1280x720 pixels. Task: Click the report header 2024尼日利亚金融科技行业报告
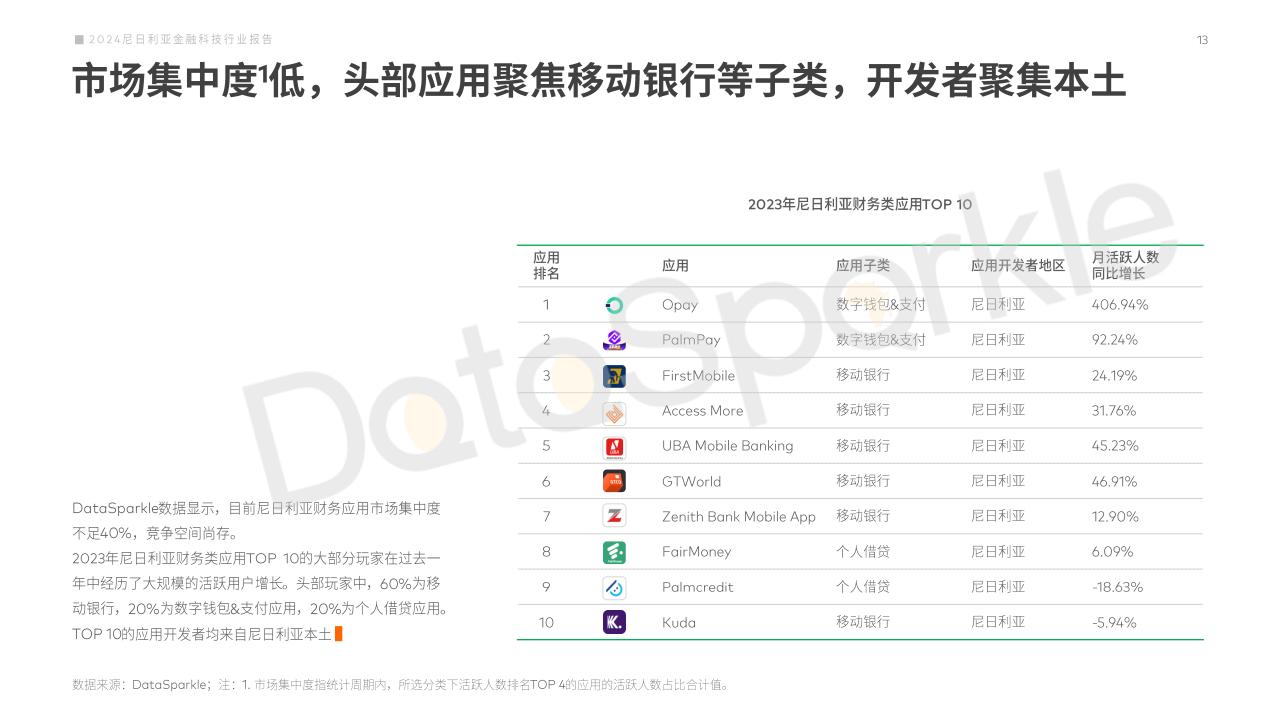[181, 39]
